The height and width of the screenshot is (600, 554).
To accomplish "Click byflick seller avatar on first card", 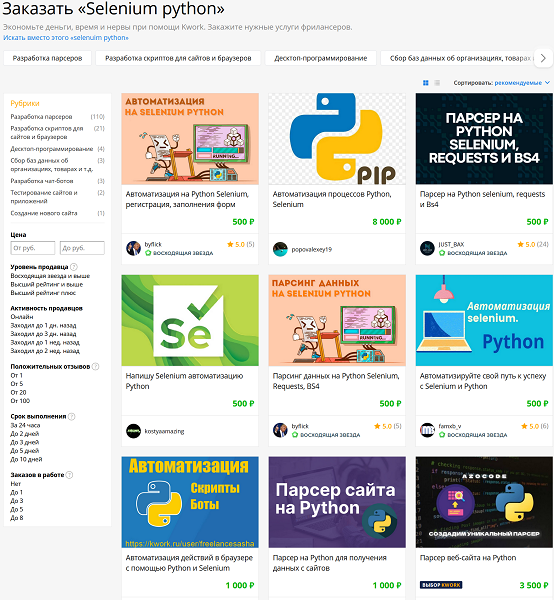I will pyautogui.click(x=133, y=248).
